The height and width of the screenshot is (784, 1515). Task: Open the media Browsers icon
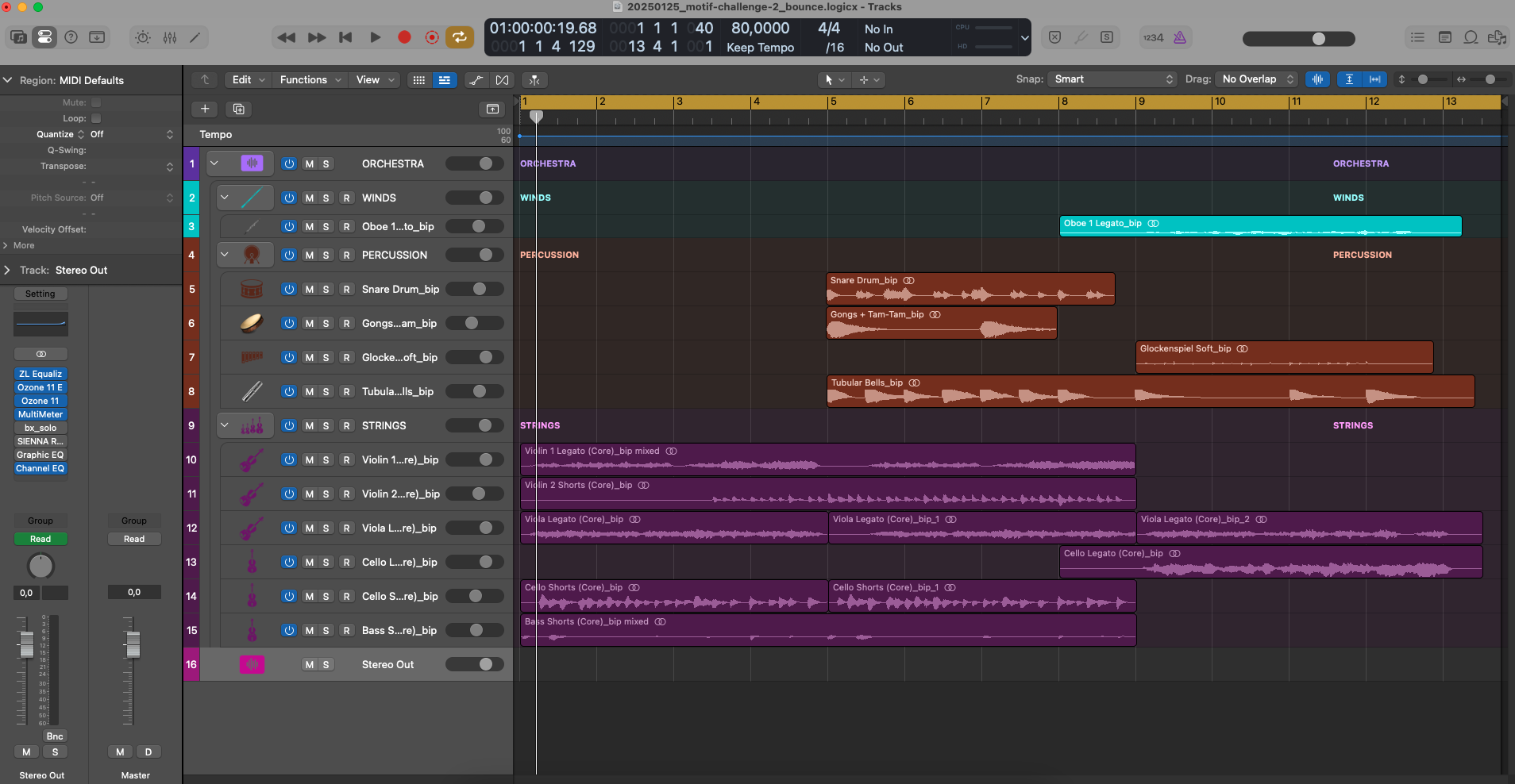pyautogui.click(x=1497, y=37)
